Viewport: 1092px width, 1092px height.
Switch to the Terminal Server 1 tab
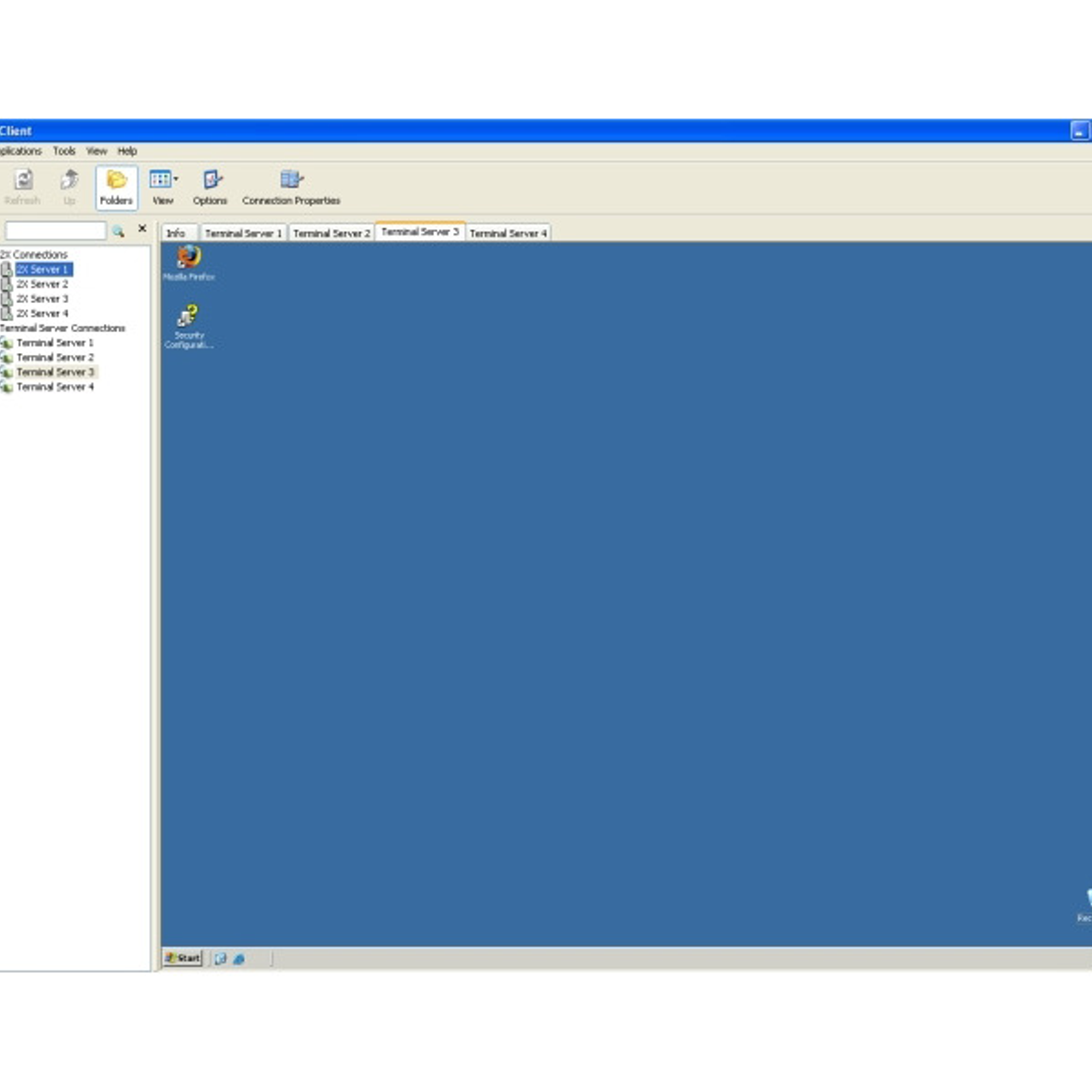[244, 233]
